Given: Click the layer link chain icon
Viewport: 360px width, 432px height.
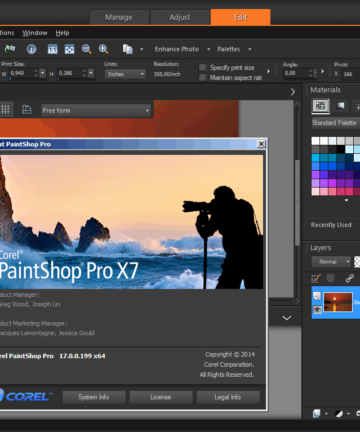Looking at the screenshot, I should coord(350,278).
